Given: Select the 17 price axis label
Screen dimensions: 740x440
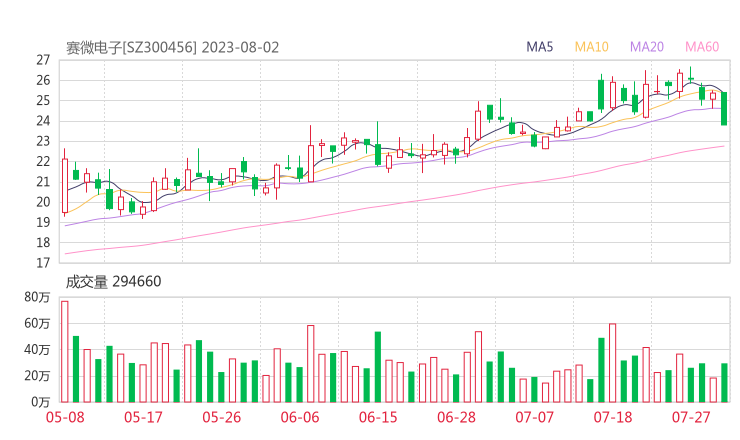Looking at the screenshot, I should pos(43,263).
